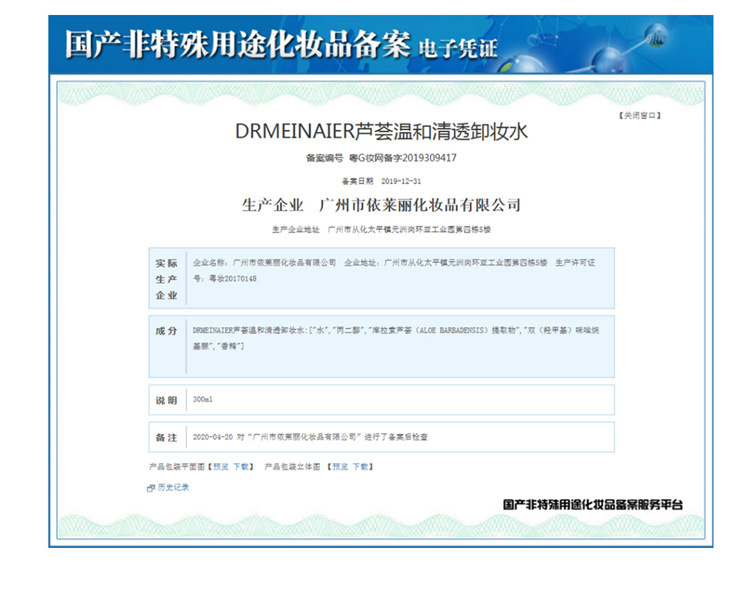750x594 pixels.
Task: Click license number 粤妆20170148
Action: pos(232,279)
